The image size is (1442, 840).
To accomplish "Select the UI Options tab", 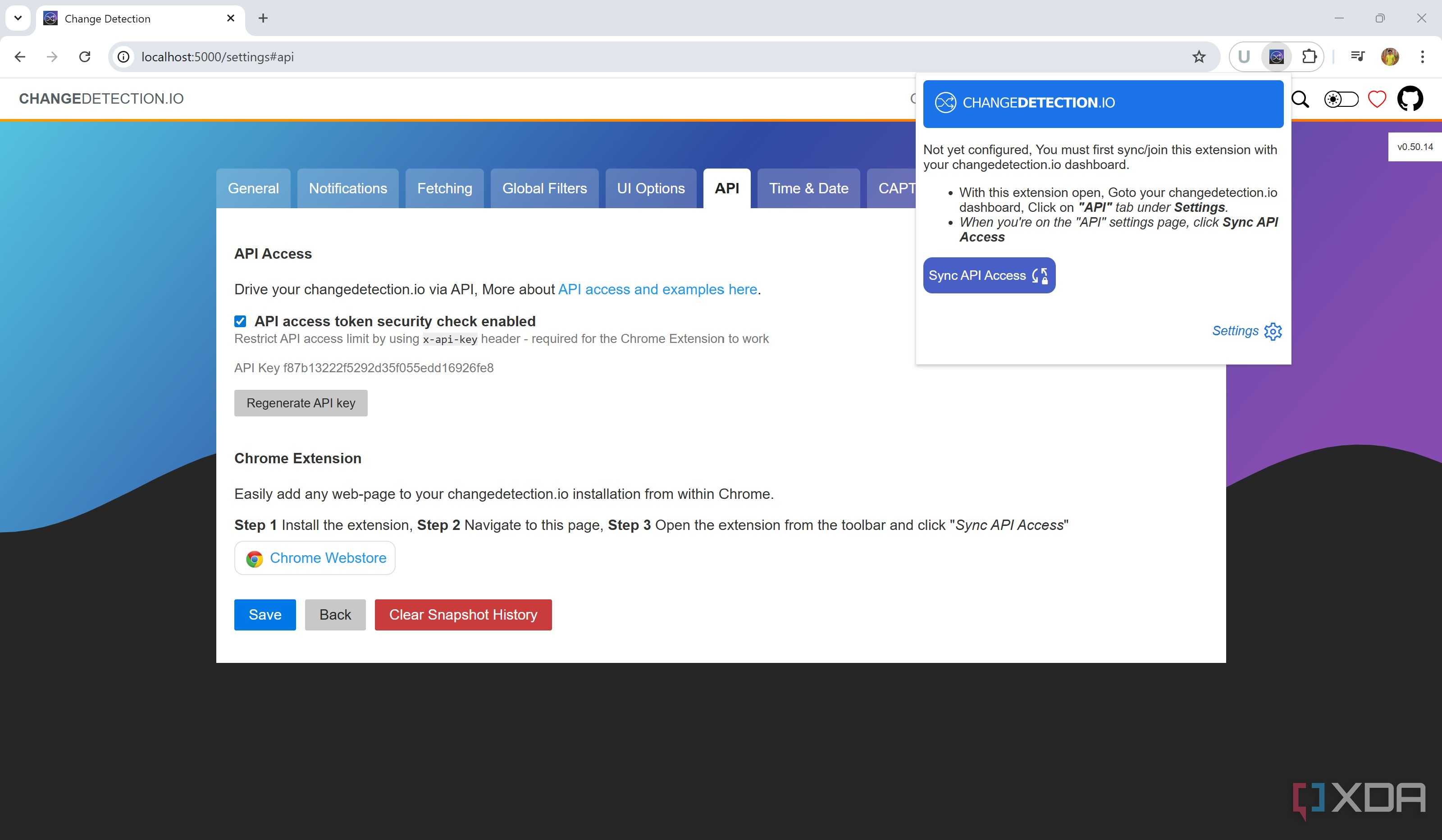I will [651, 188].
